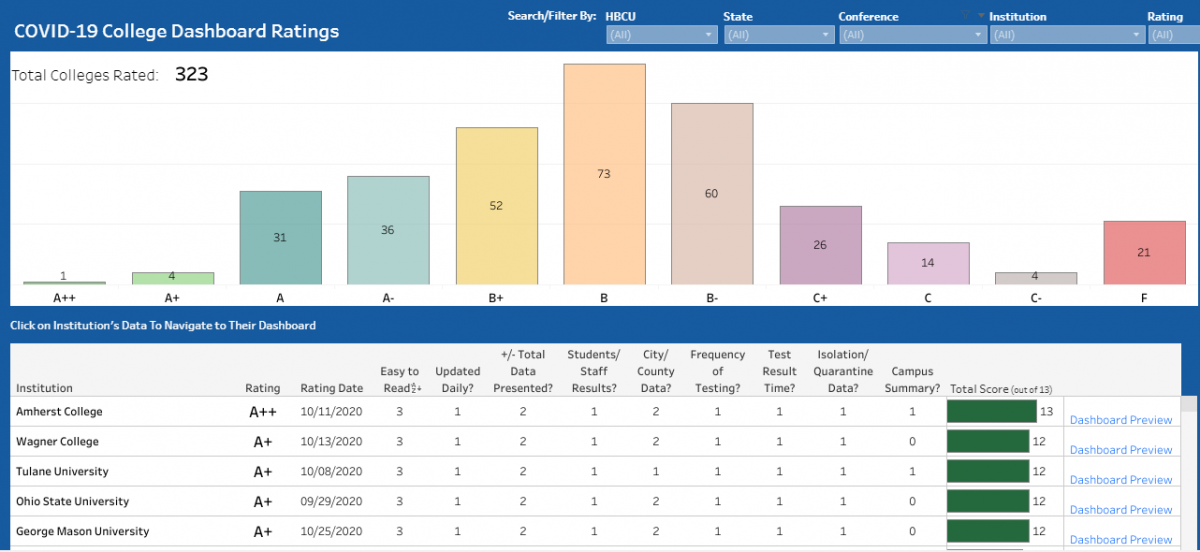Open the State filter dropdown
1200x552 pixels.
[x=779, y=34]
